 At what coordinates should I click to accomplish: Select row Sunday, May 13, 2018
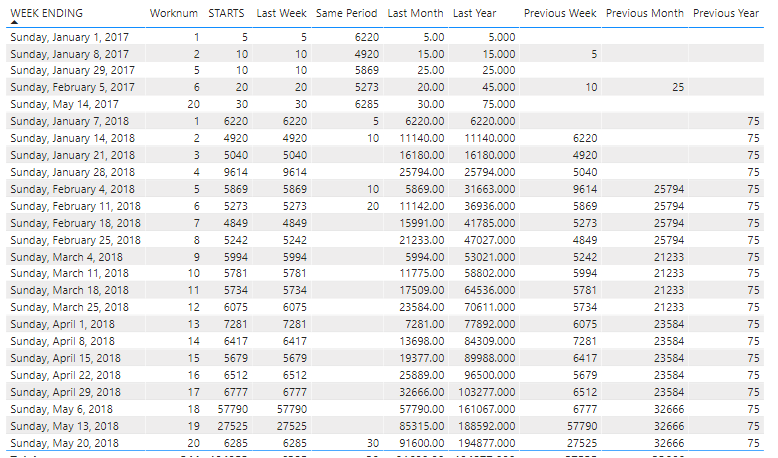(x=385, y=426)
